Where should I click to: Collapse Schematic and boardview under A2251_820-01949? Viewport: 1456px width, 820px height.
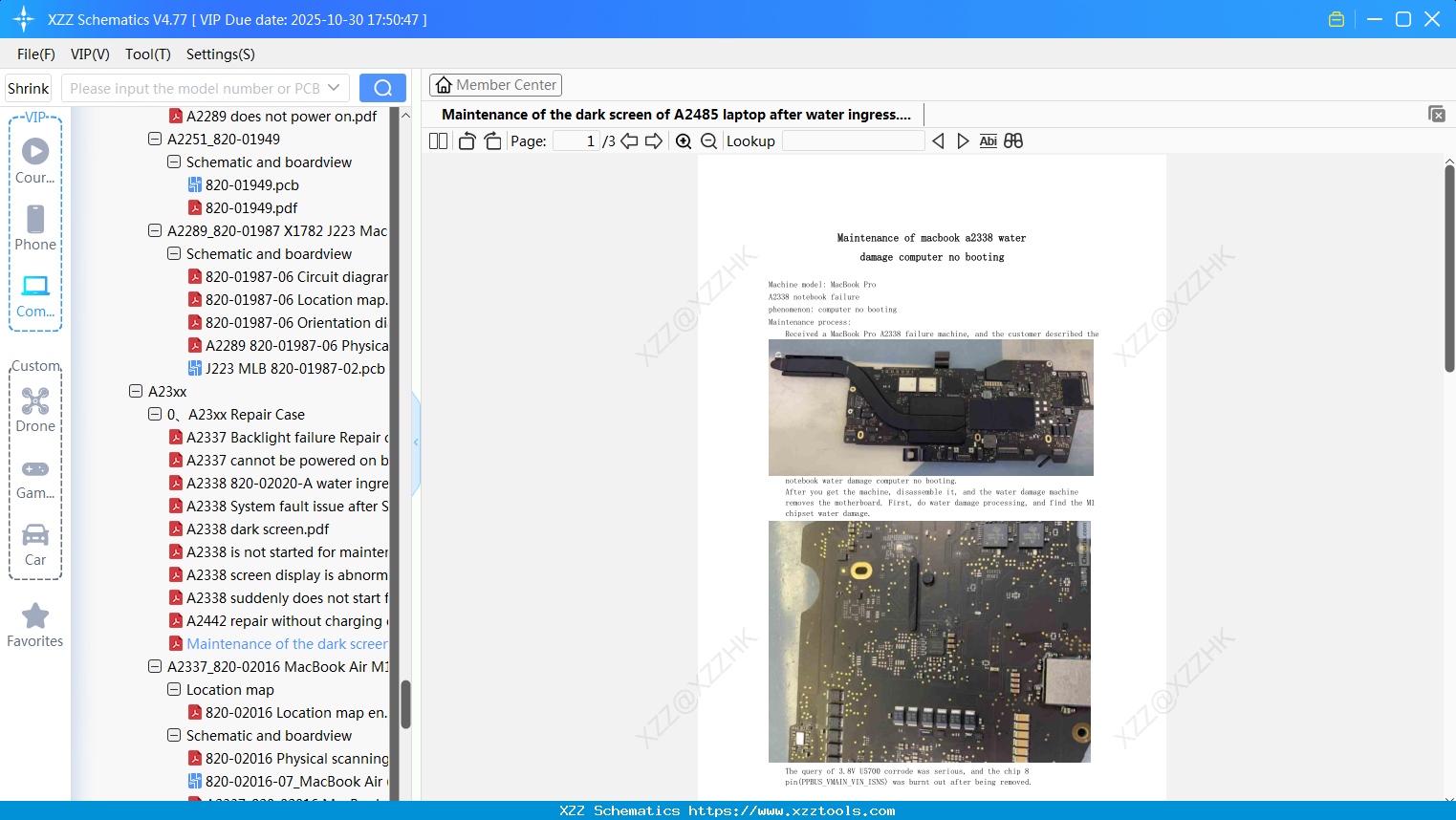click(174, 162)
